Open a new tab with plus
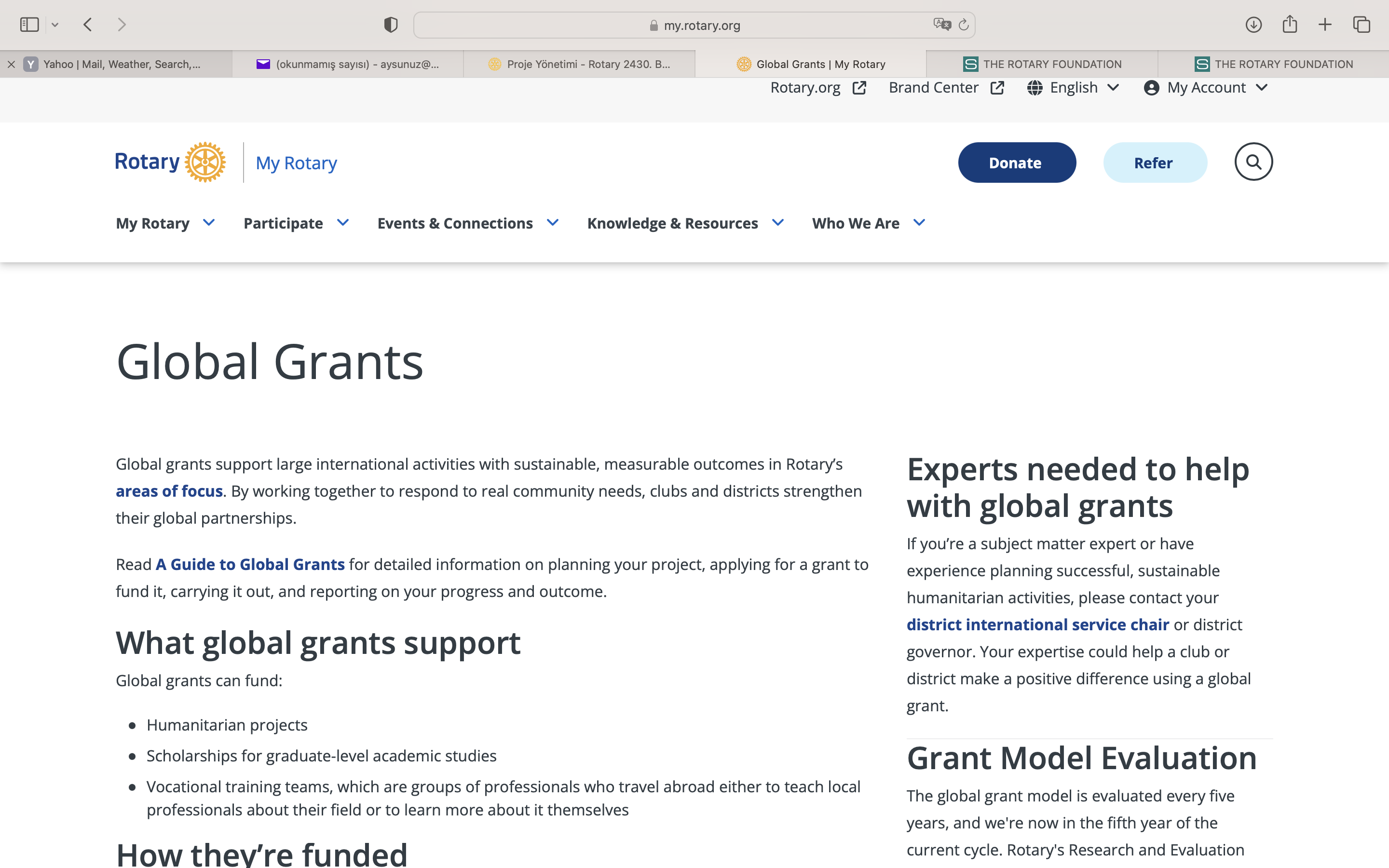 tap(1325, 25)
